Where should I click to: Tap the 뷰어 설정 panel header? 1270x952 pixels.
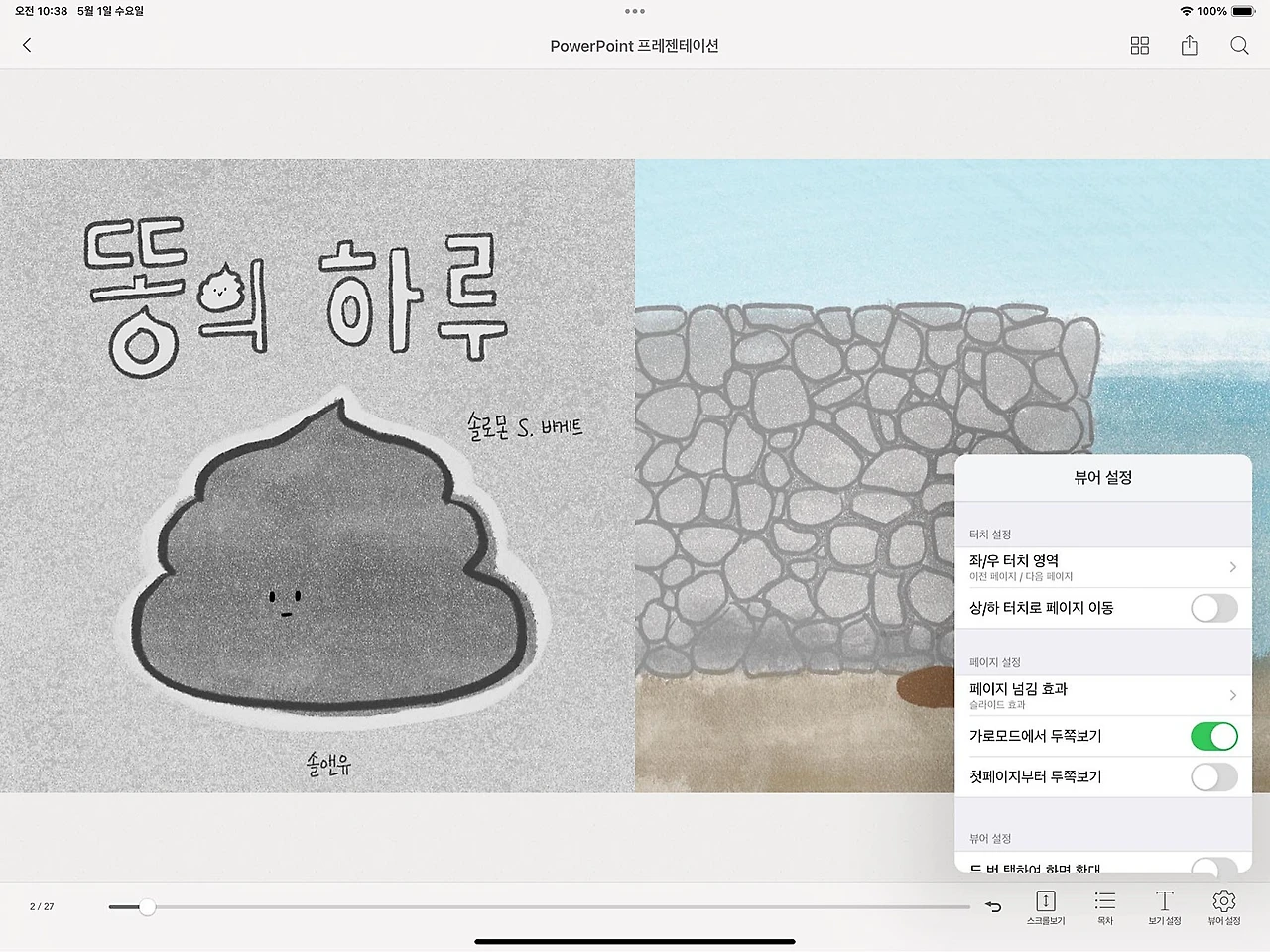[1103, 478]
